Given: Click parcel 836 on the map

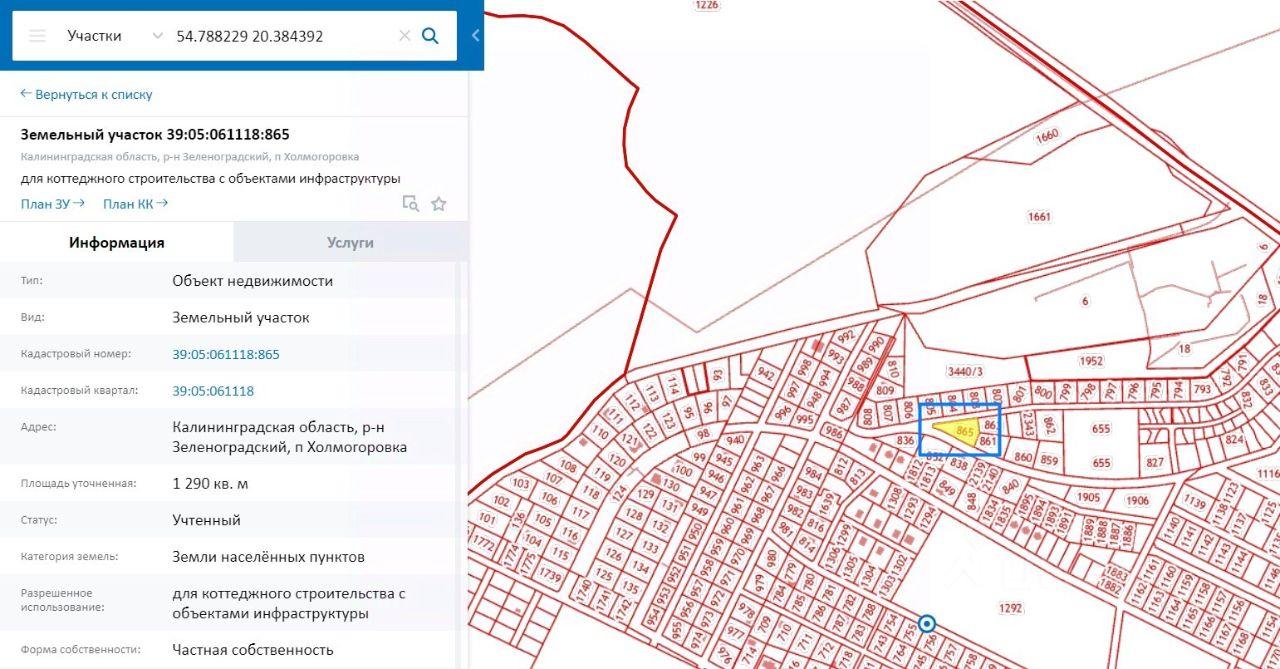Looking at the screenshot, I should (x=906, y=441).
